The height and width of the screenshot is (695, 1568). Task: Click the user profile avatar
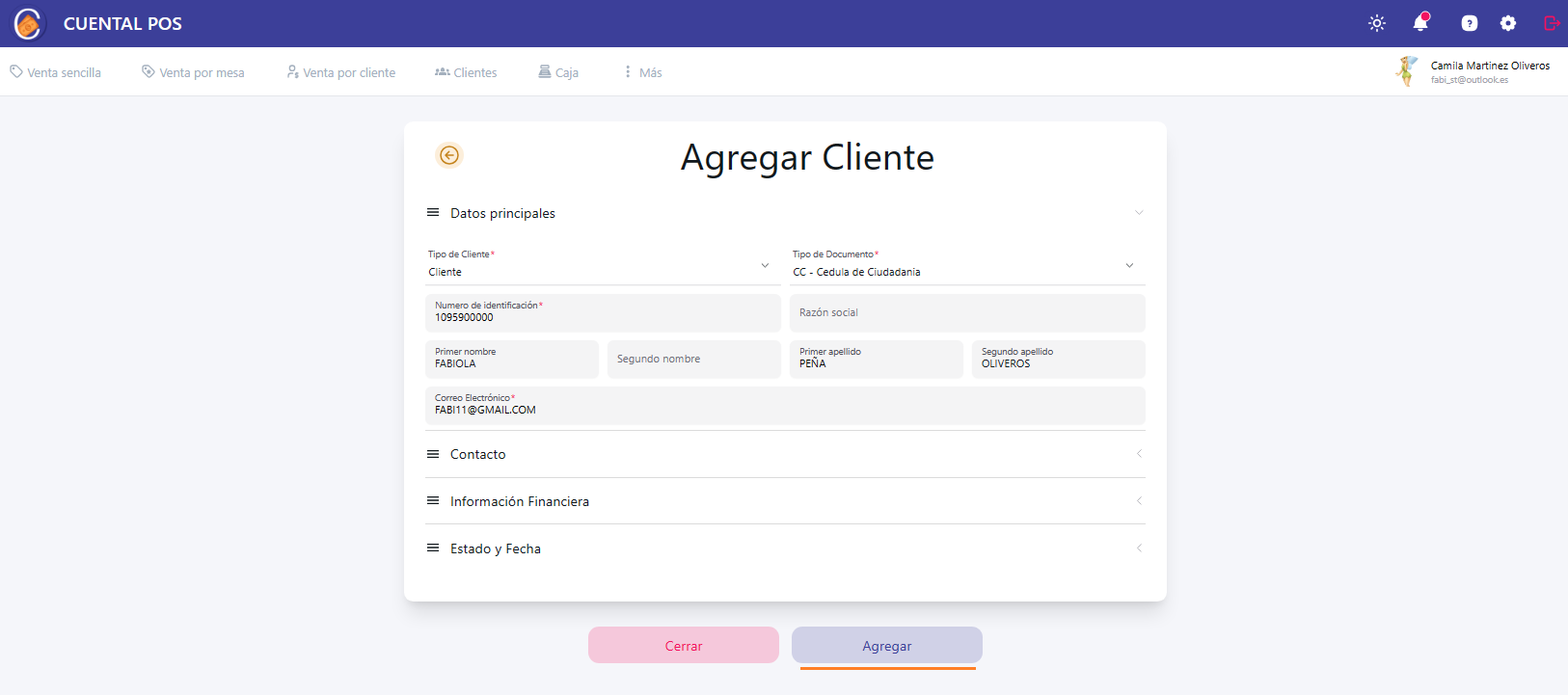pos(1407,71)
